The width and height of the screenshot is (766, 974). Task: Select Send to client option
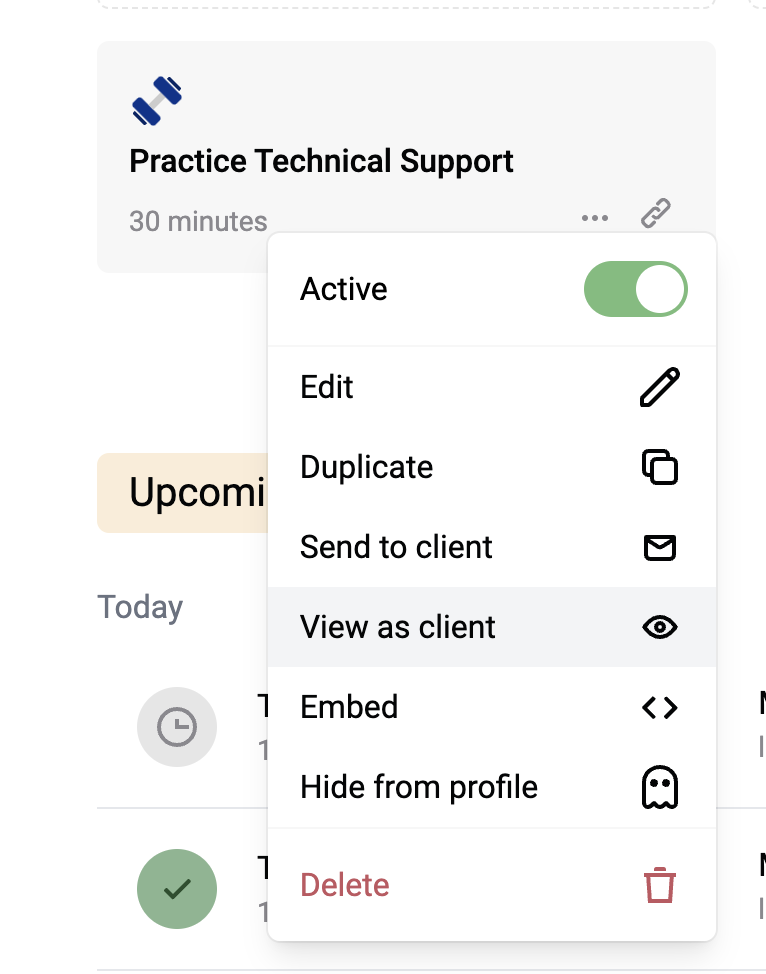coord(492,547)
